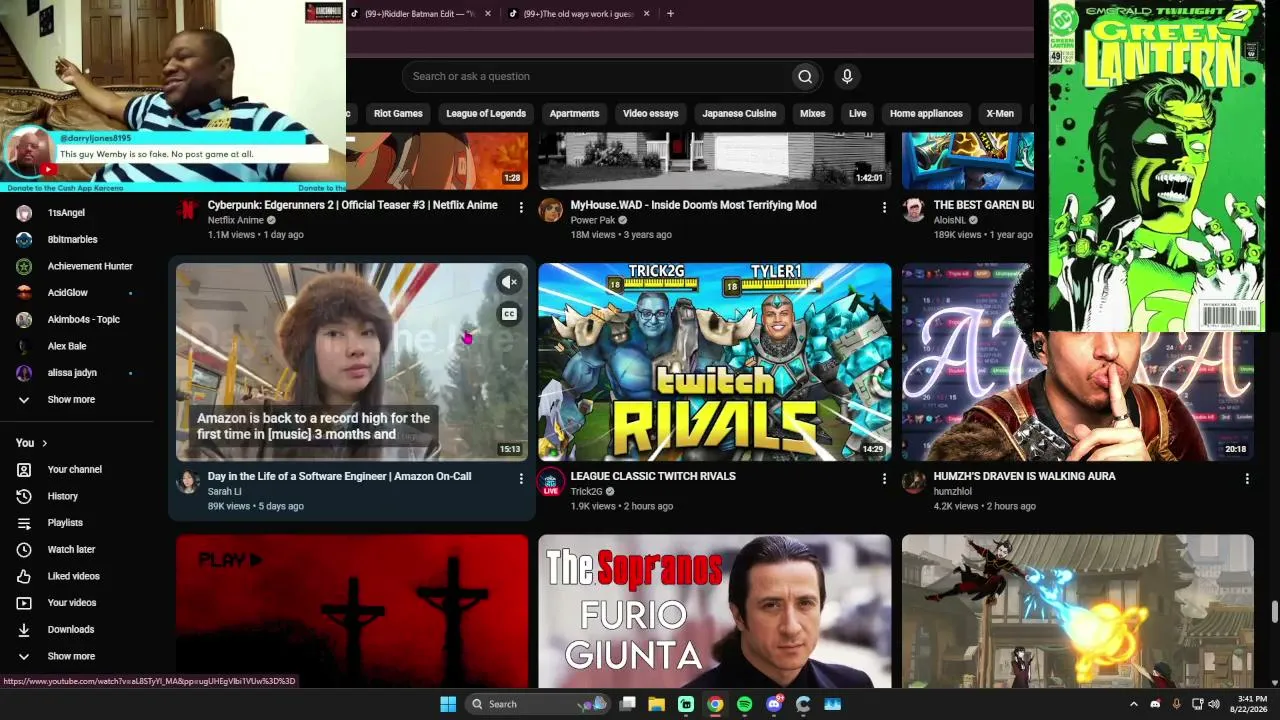
Task: Start voice search with the microphone icon
Action: coord(847,76)
